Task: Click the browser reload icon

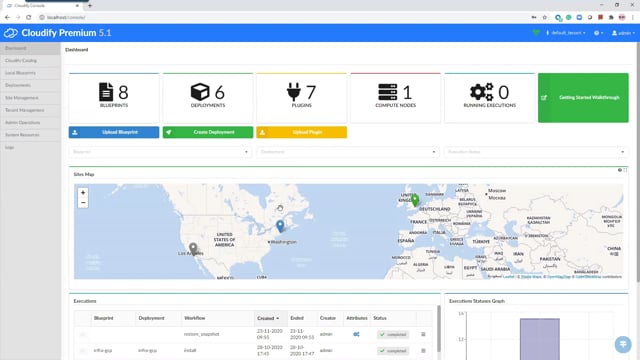Action: coord(29,18)
